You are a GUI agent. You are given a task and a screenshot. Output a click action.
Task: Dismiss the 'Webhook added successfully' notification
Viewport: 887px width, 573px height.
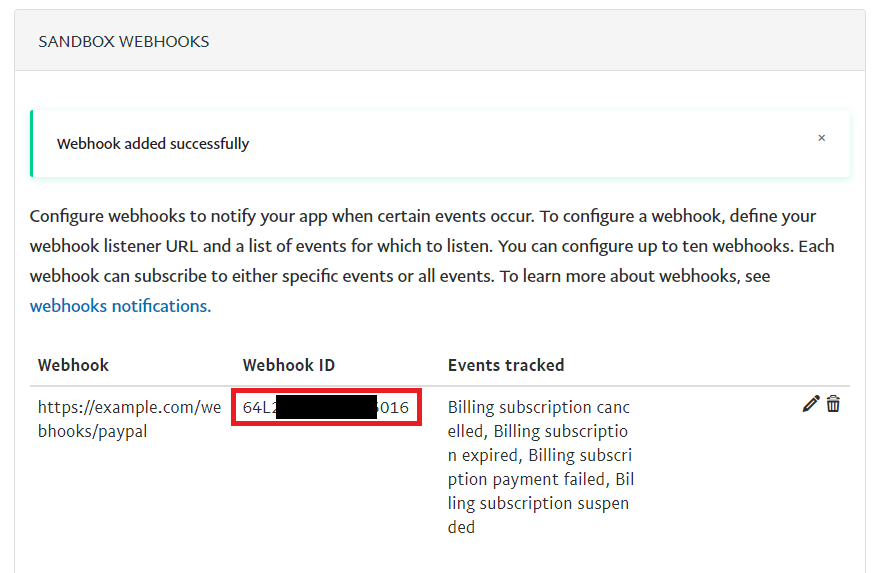coord(821,138)
